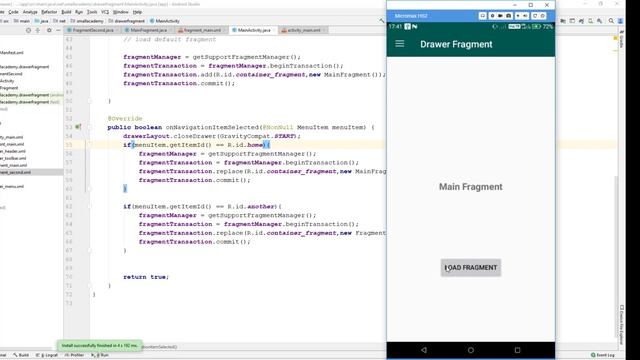
Task: Click the @Override annotation on line 52
Action: (125, 118)
